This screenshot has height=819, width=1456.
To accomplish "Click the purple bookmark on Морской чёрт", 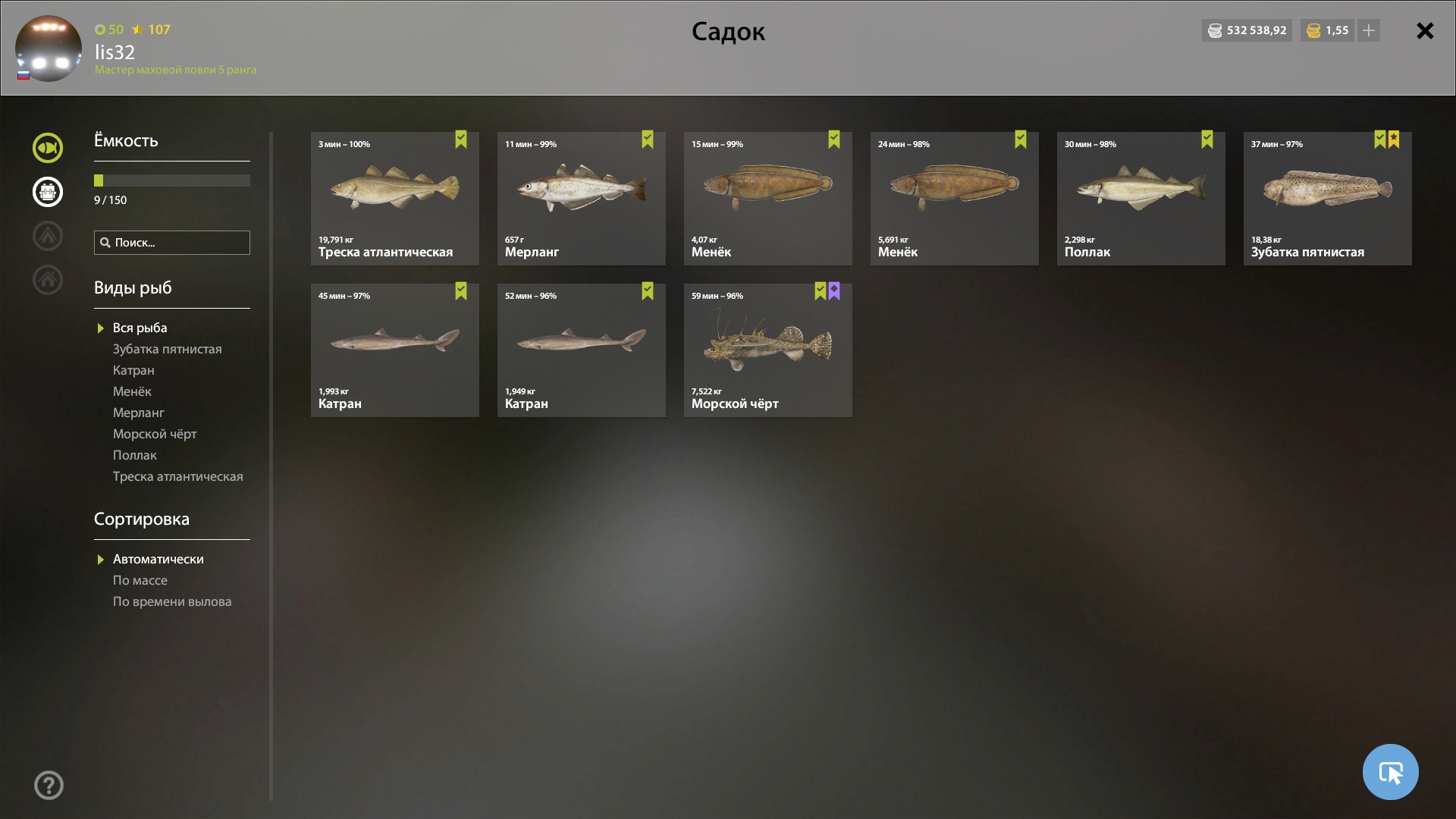I will point(834,291).
